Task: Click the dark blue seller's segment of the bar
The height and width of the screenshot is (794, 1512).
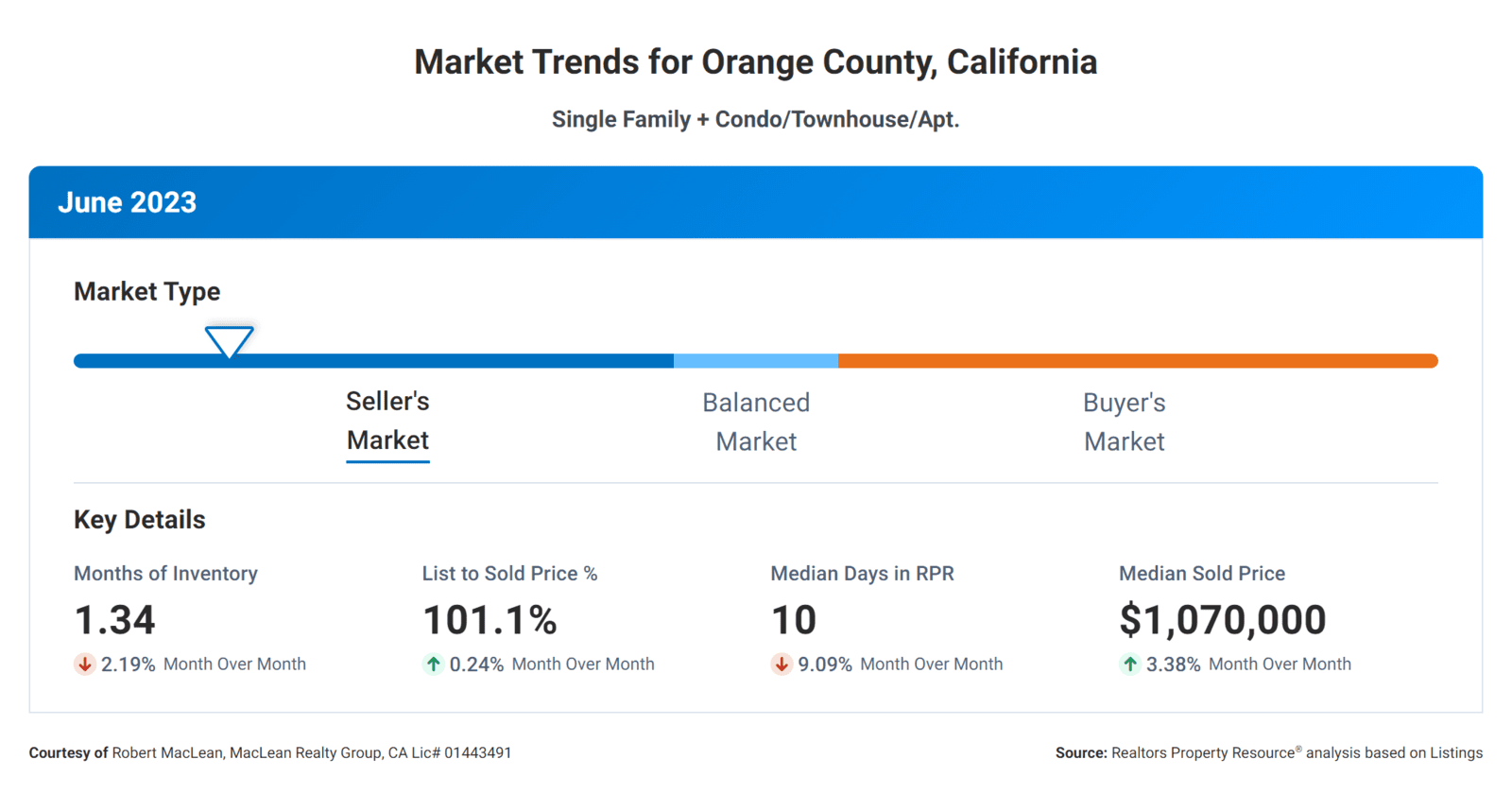Action: (x=425, y=361)
